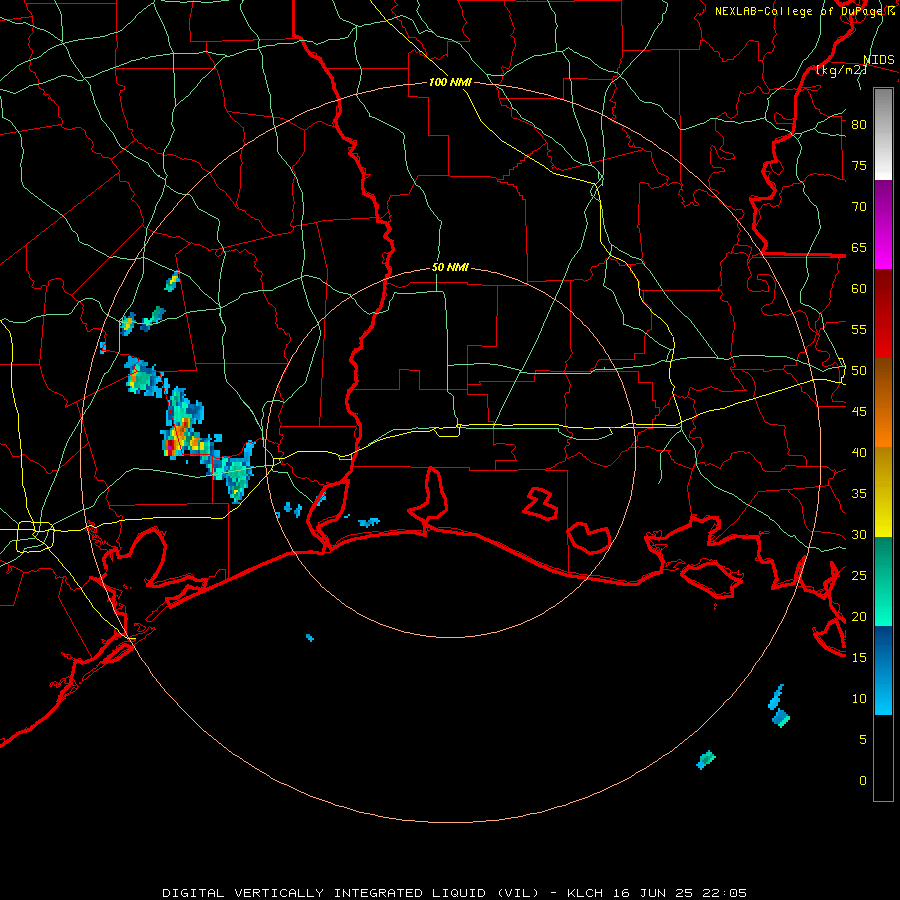Image resolution: width=900 pixels, height=900 pixels.
Task: Click the 40 scale value
Action: tap(859, 452)
